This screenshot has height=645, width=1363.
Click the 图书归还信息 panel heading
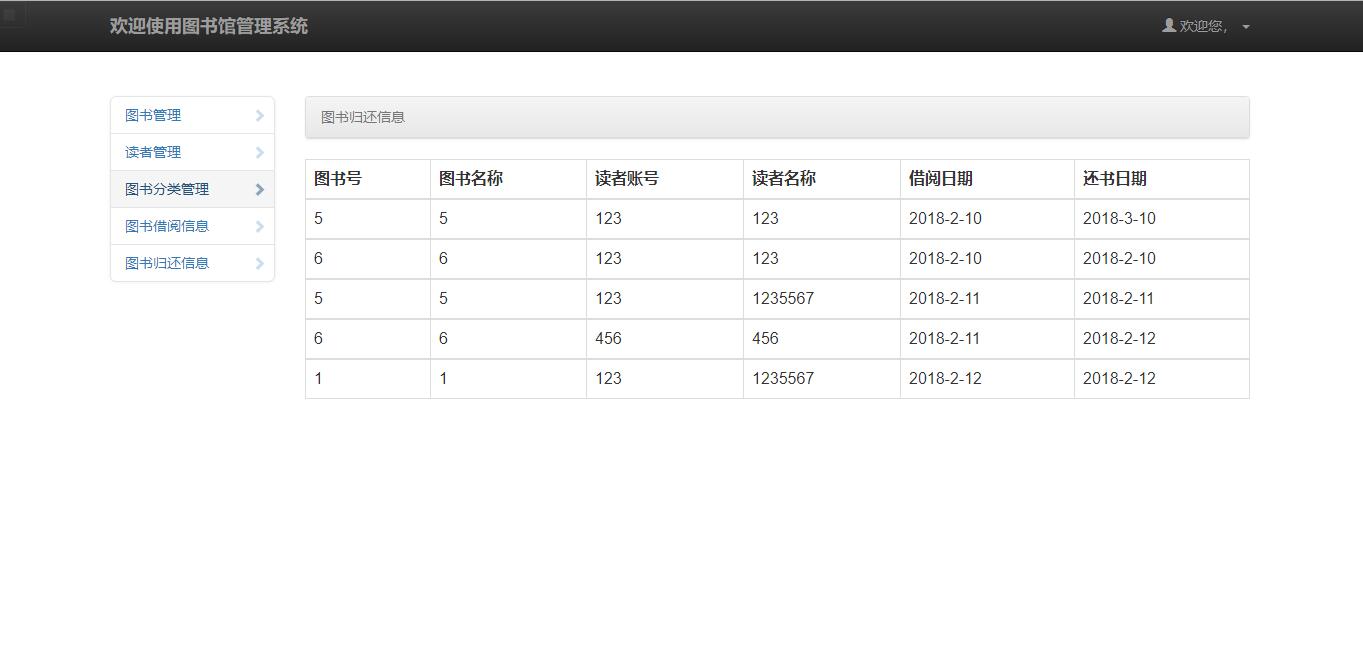coord(363,118)
